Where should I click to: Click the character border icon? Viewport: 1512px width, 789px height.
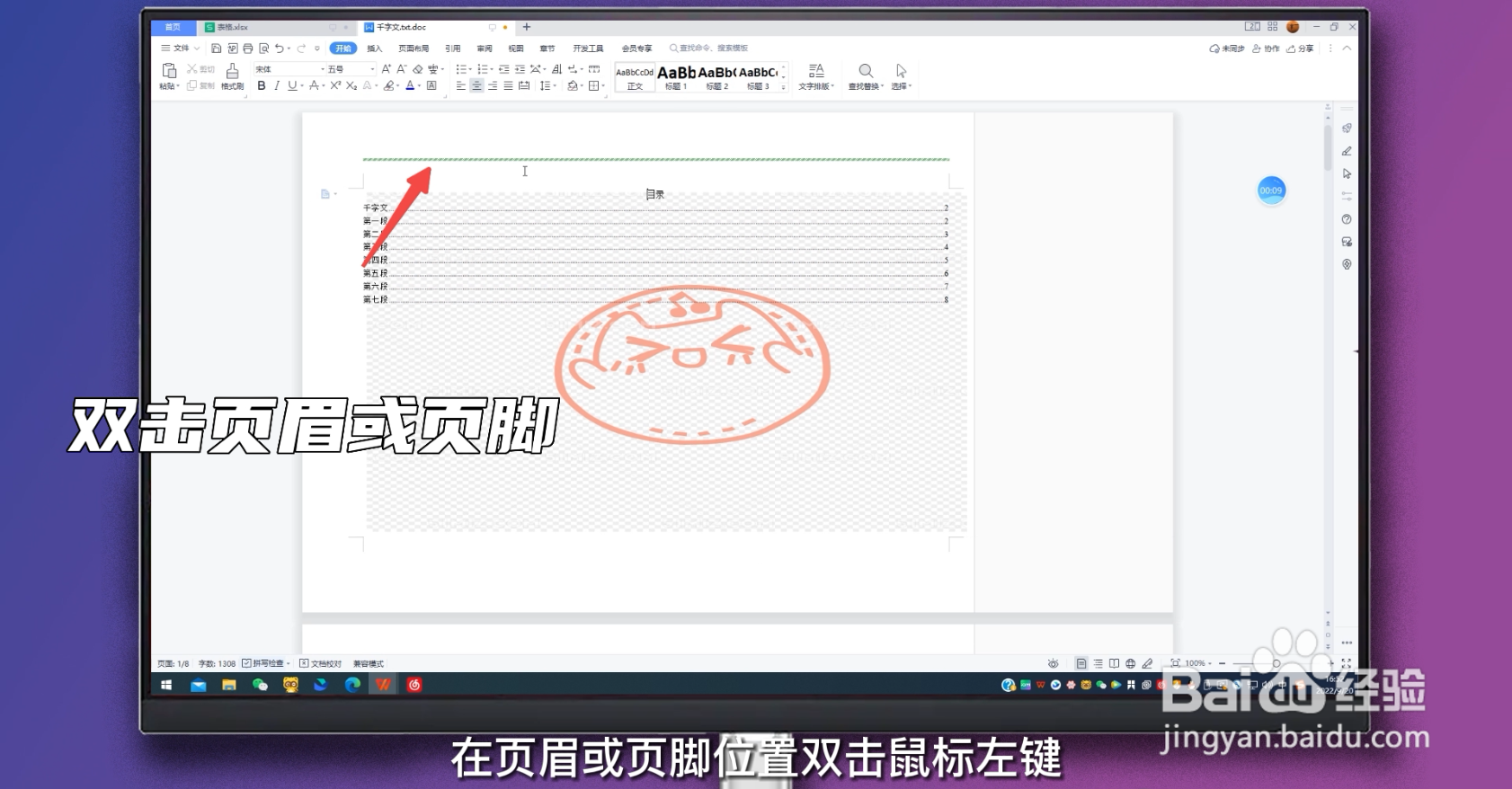click(x=431, y=86)
